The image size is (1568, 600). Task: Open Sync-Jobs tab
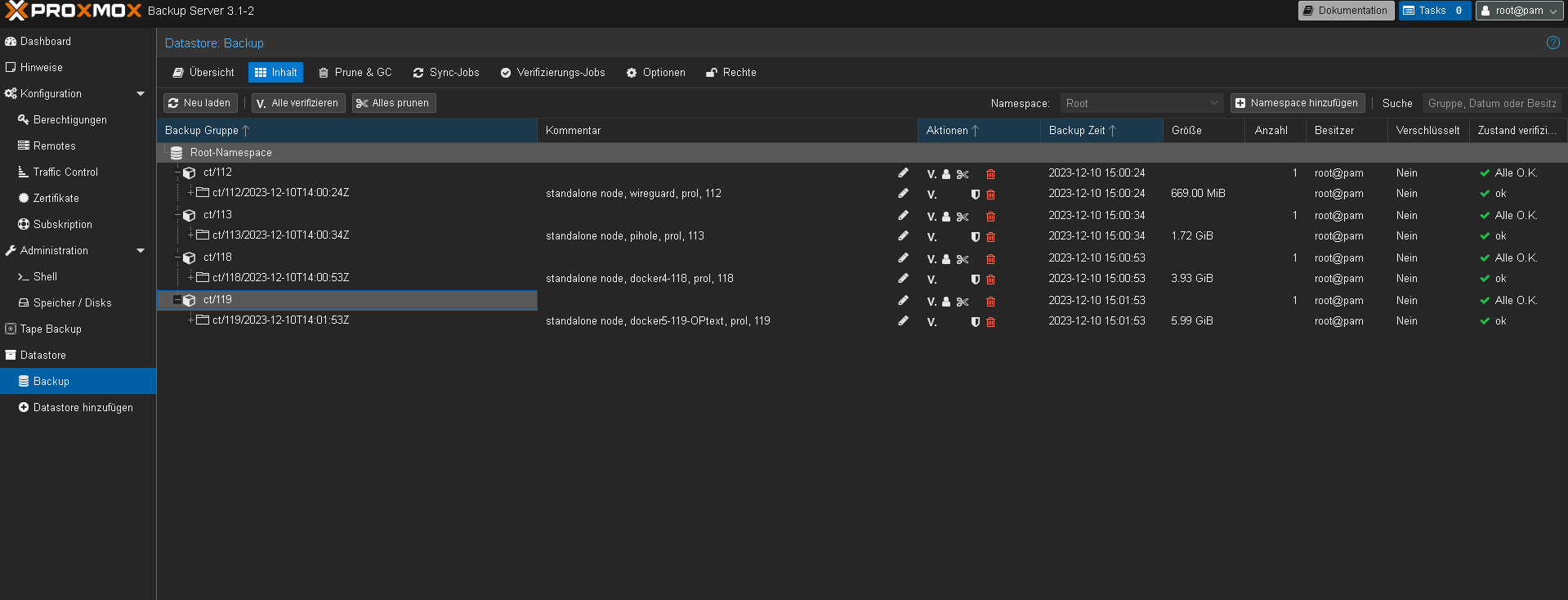tap(446, 73)
